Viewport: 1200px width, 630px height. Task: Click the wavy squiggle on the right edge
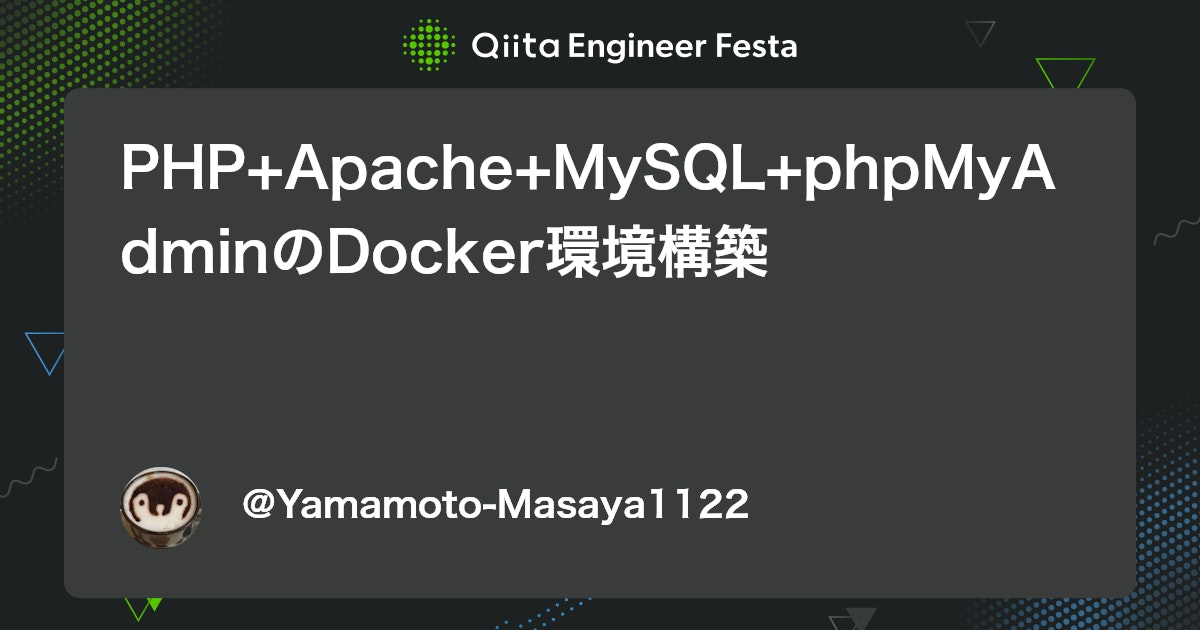click(x=1176, y=236)
